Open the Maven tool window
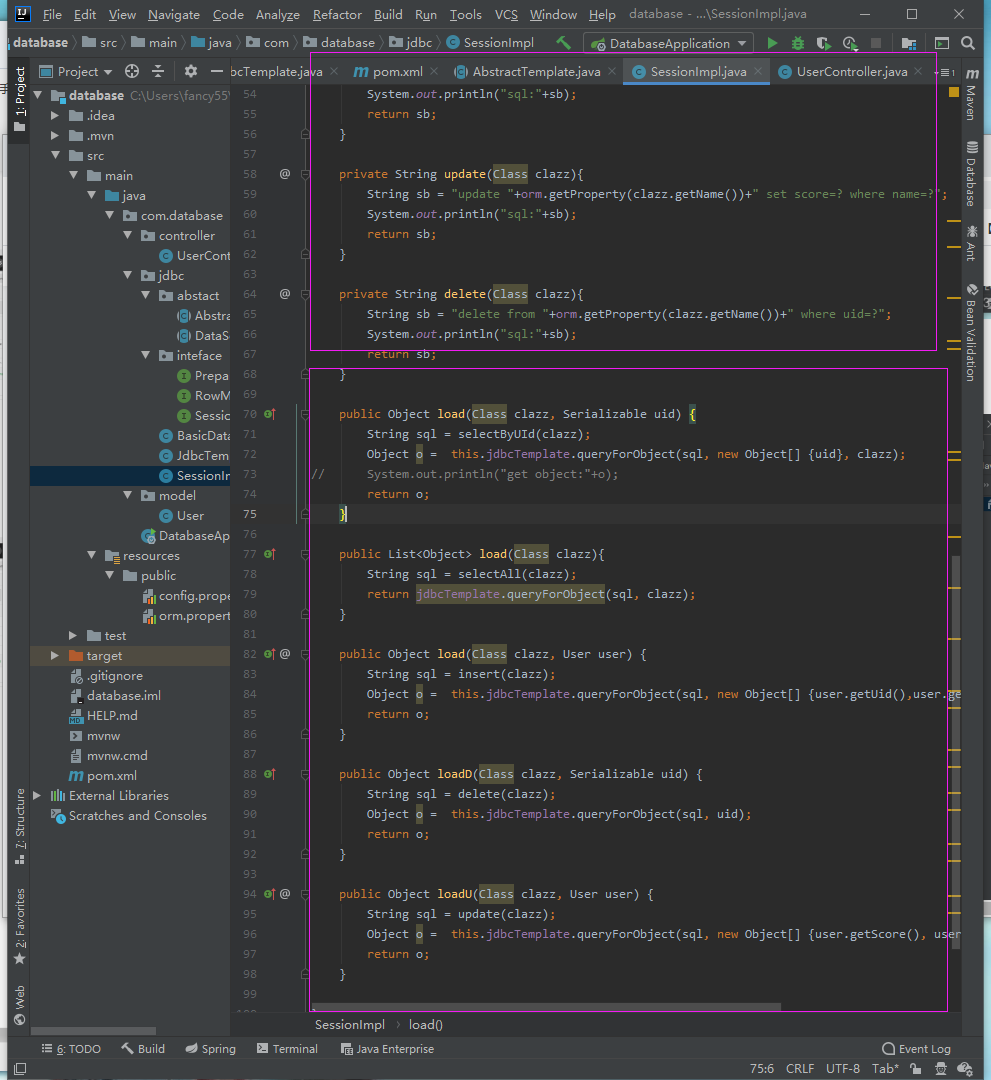The width and height of the screenshot is (991, 1080). (x=971, y=95)
